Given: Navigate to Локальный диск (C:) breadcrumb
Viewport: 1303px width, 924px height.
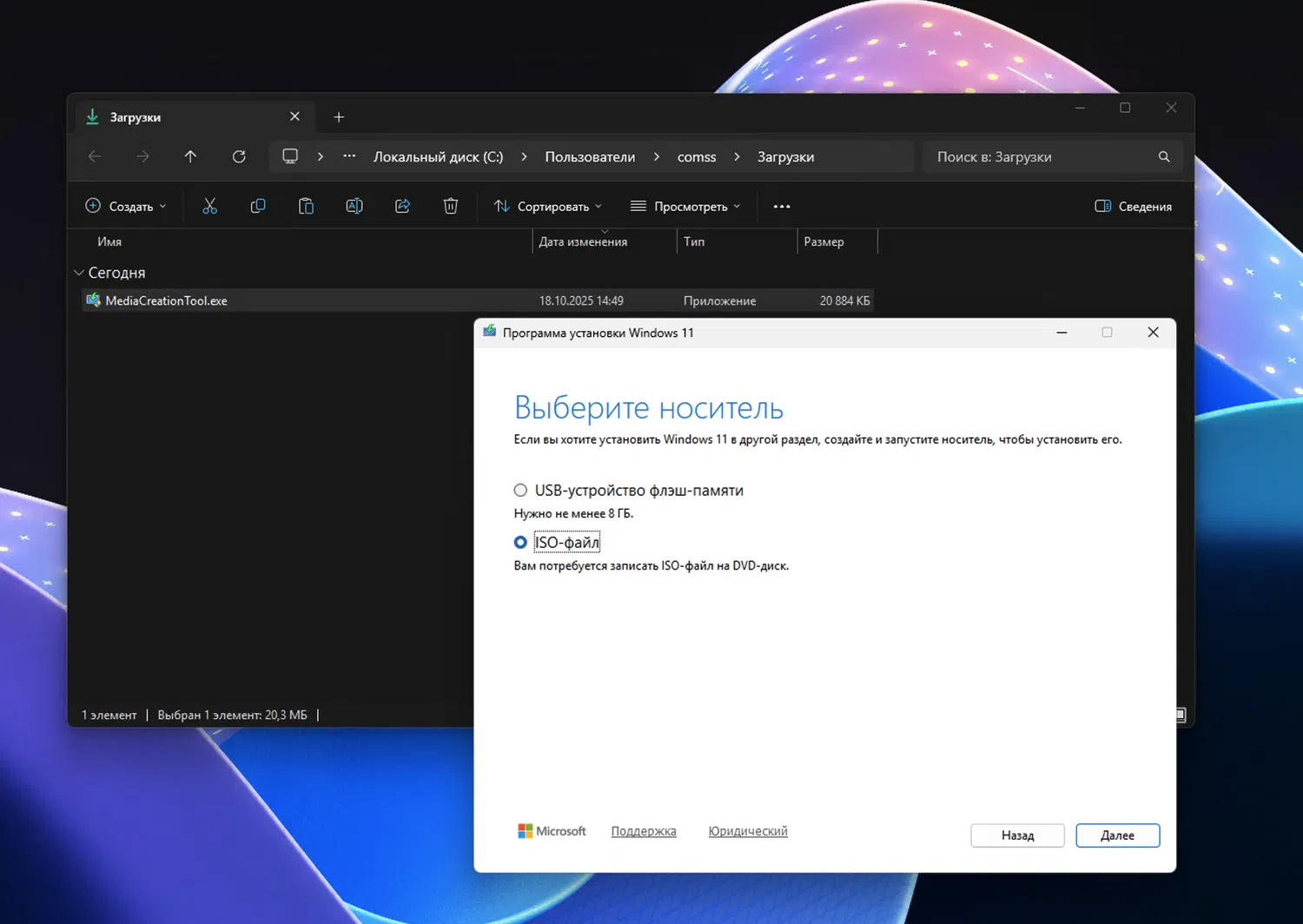Looking at the screenshot, I should tap(438, 157).
